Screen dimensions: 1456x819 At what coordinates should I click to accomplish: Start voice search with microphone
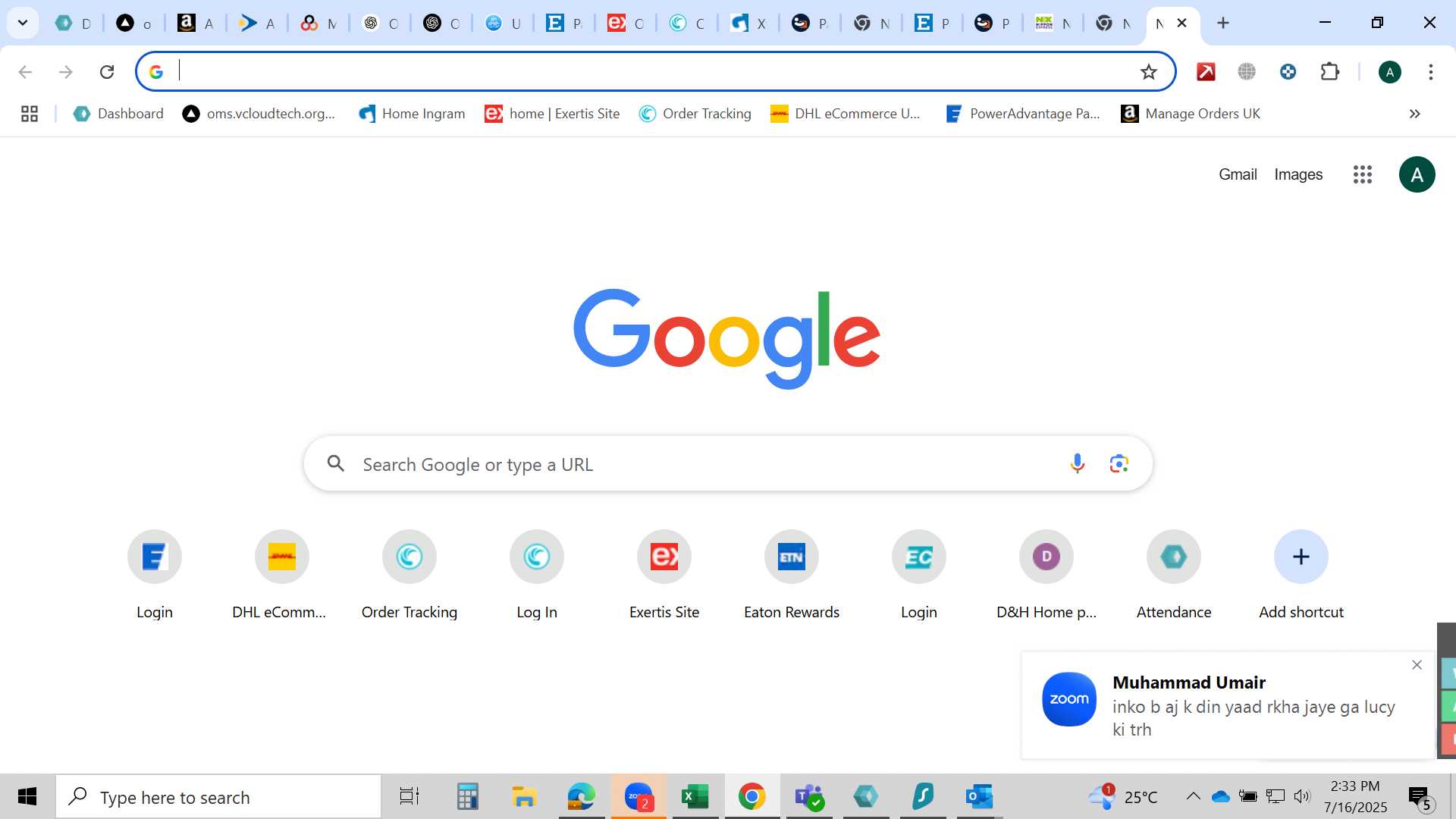pyautogui.click(x=1077, y=463)
